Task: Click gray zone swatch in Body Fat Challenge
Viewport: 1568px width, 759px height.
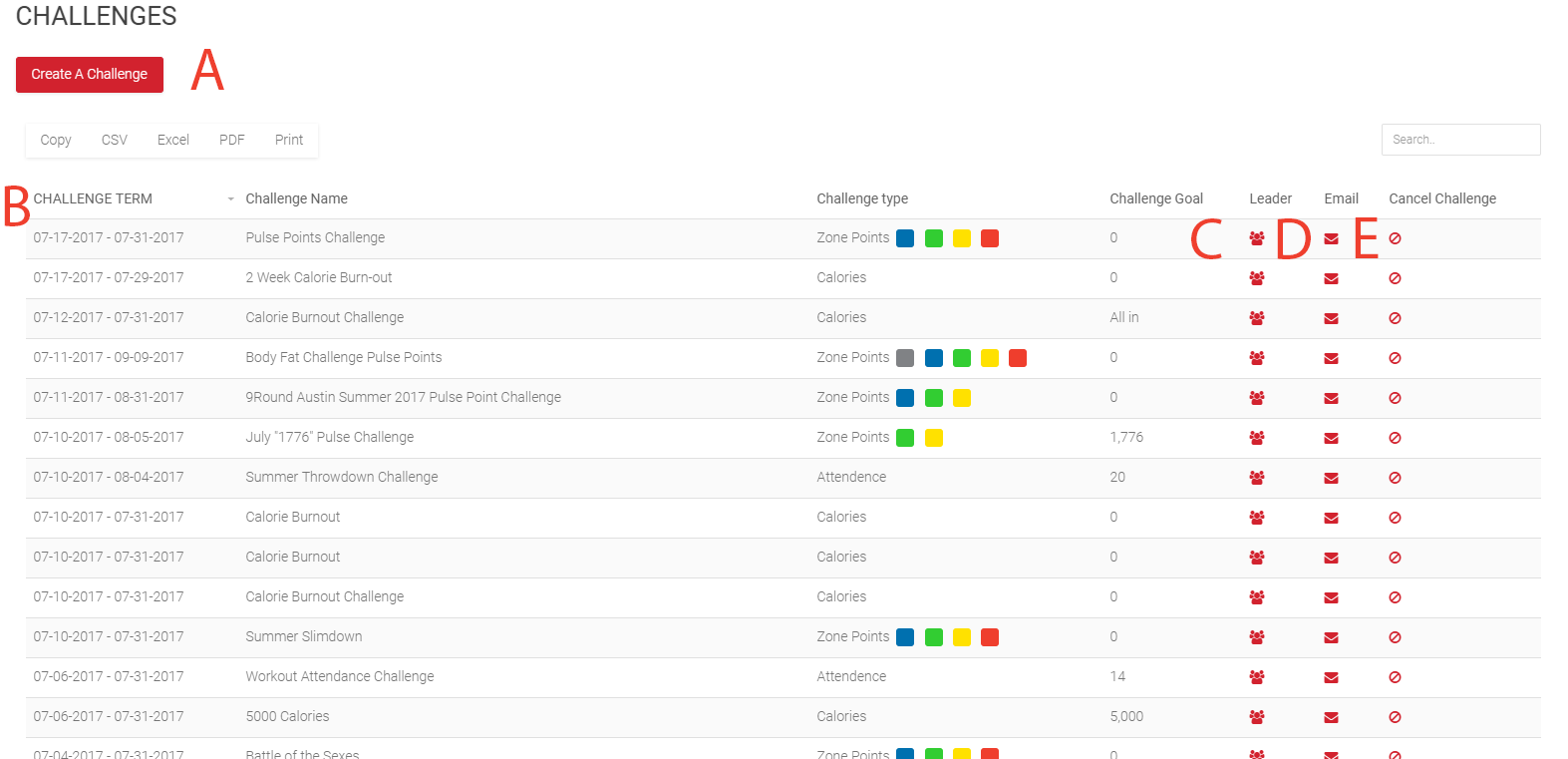Action: coord(905,358)
